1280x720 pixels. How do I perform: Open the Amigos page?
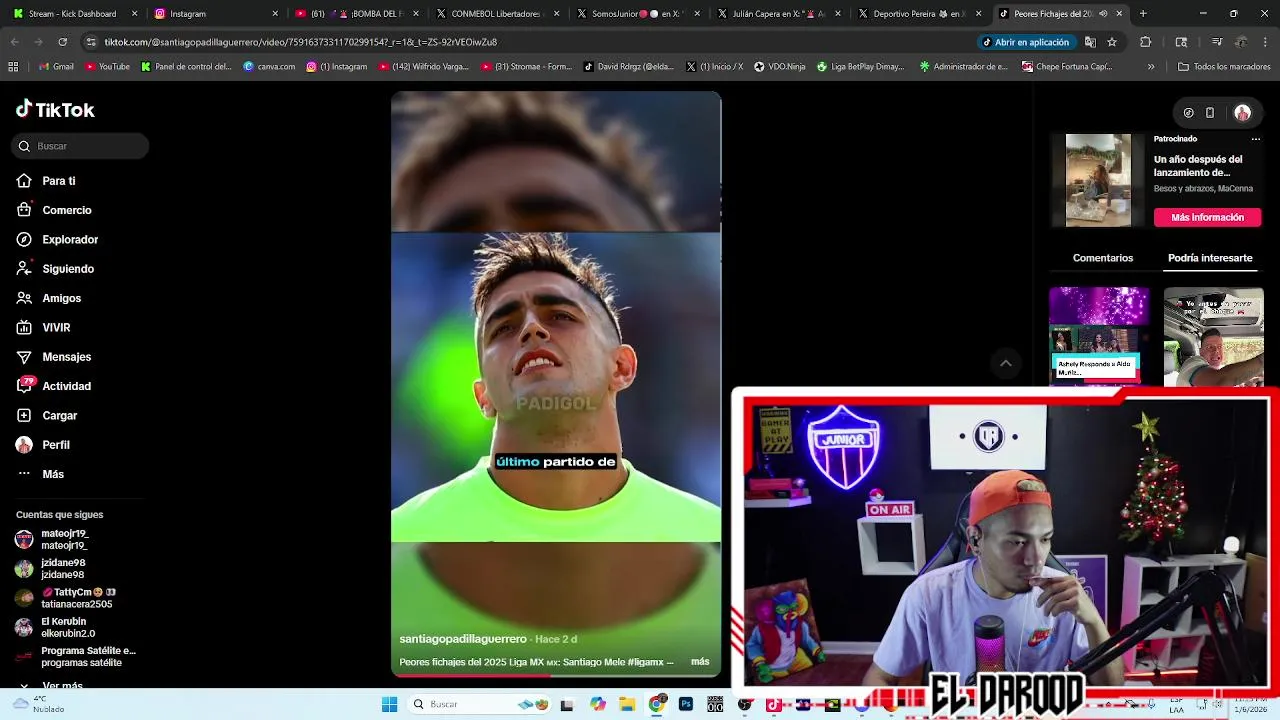tap(48, 298)
